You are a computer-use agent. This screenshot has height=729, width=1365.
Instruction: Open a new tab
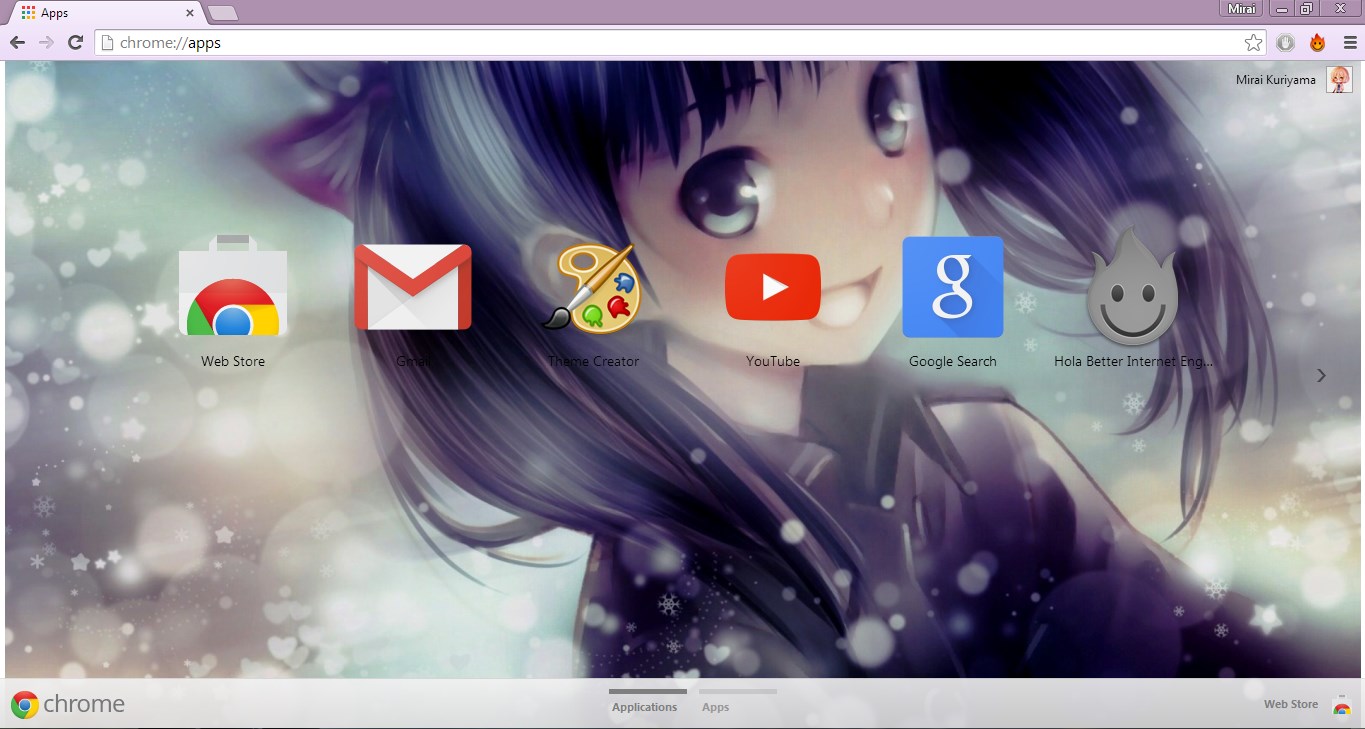223,13
